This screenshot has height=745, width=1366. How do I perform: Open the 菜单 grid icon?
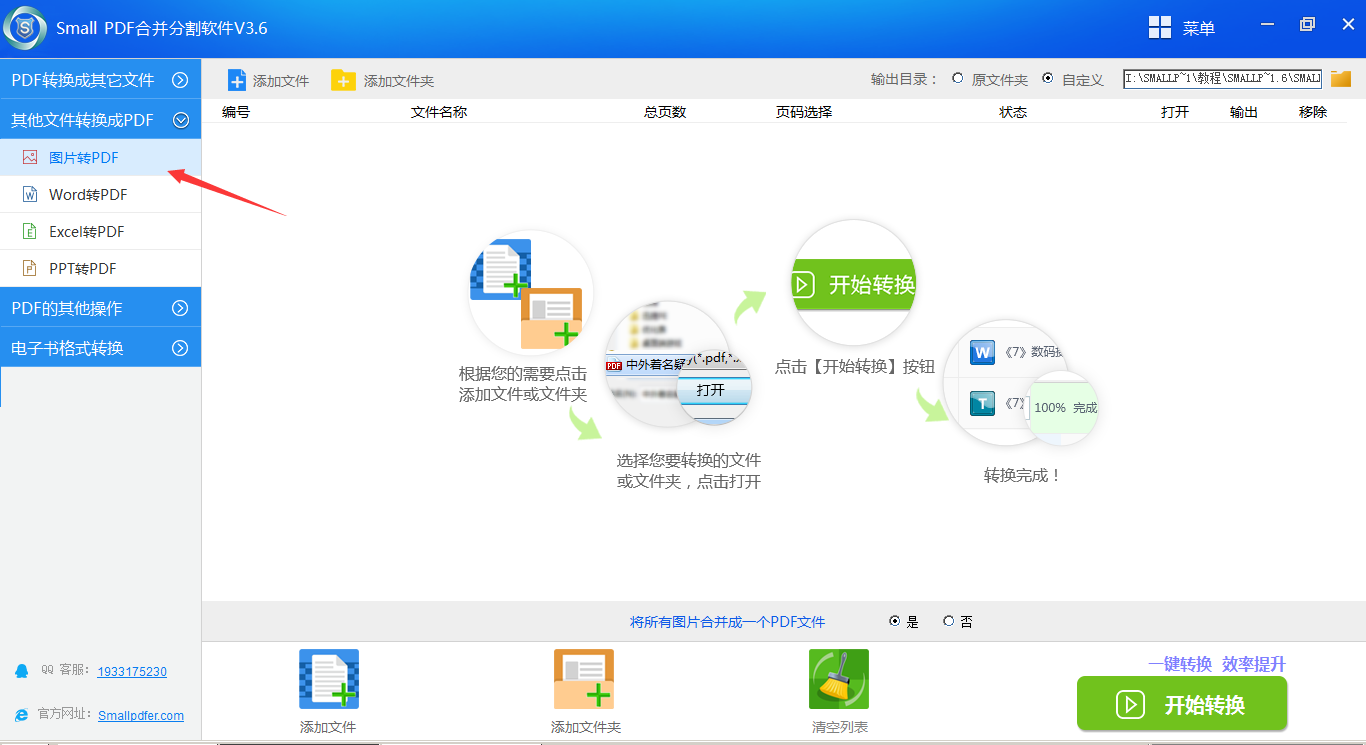1160,28
